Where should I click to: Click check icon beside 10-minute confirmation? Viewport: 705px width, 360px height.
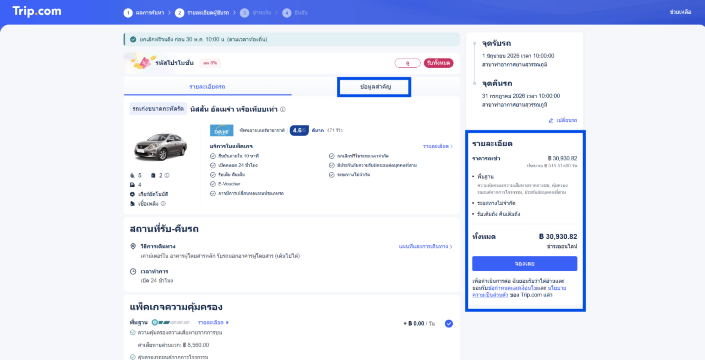pyautogui.click(x=213, y=156)
